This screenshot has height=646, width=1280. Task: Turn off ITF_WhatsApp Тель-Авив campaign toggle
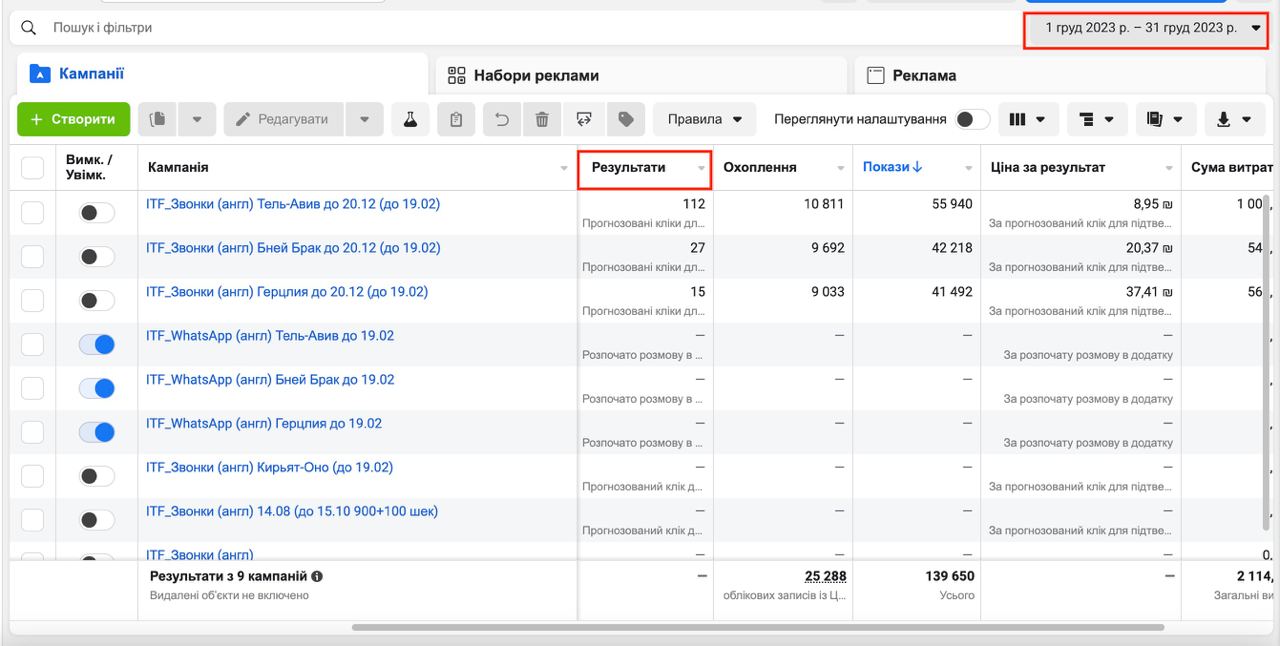pos(97,345)
